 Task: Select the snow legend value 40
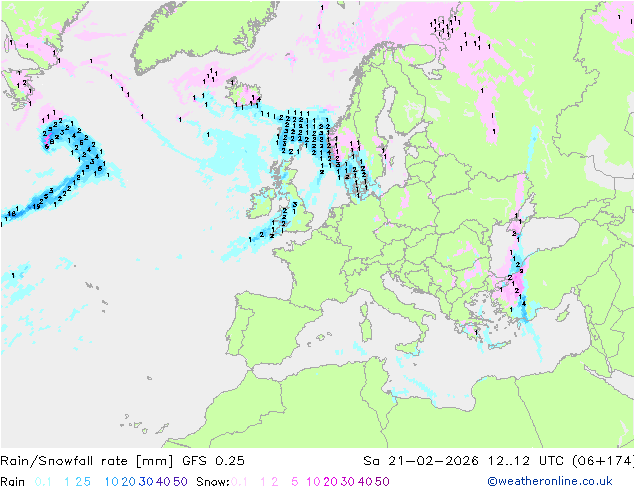click(365, 482)
